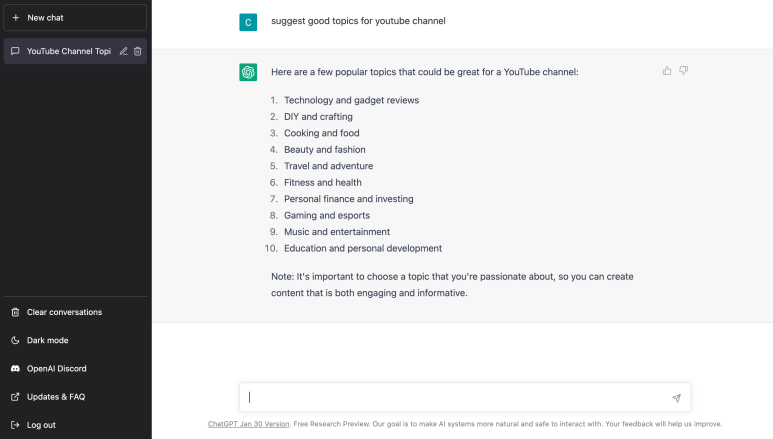Clear conversations from the sidebar
This screenshot has height=439, width=773.
(x=64, y=312)
